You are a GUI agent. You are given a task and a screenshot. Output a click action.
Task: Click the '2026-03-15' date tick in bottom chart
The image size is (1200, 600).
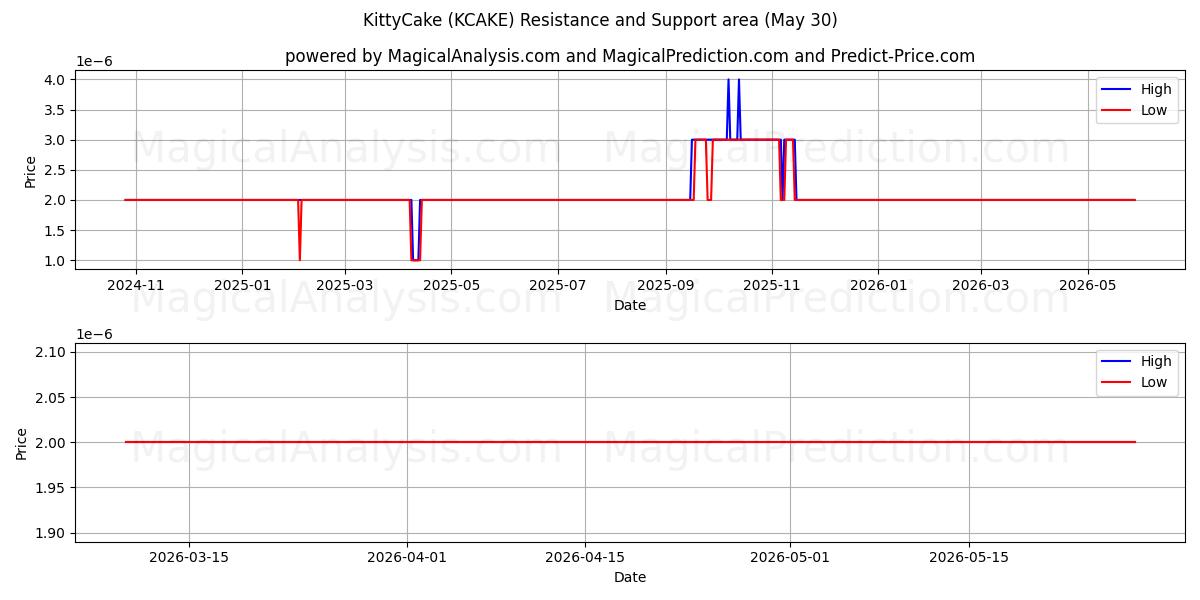(189, 557)
